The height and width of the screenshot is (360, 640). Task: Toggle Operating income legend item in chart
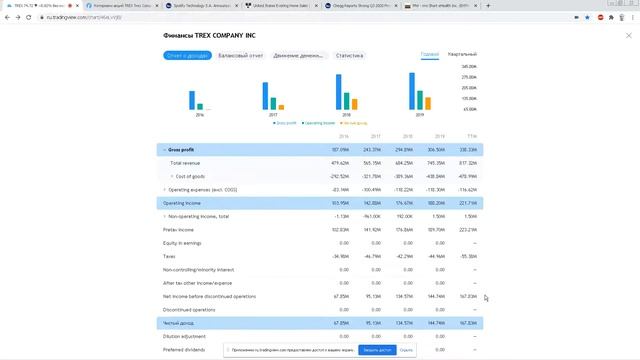pos(318,123)
